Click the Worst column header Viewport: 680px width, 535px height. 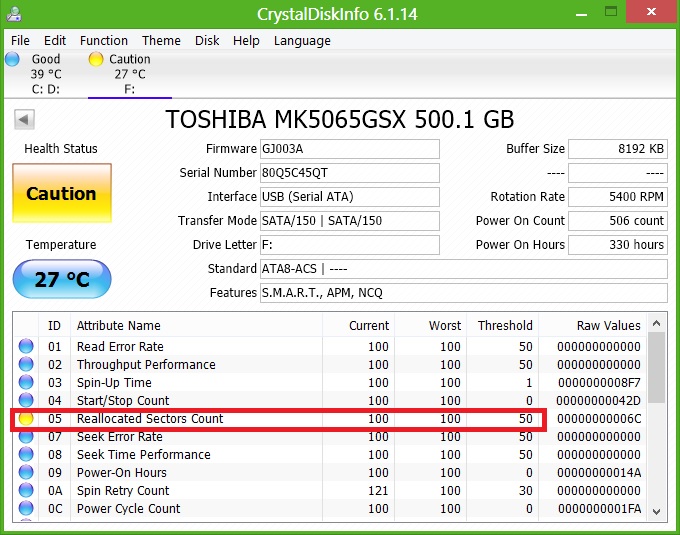(x=430, y=325)
